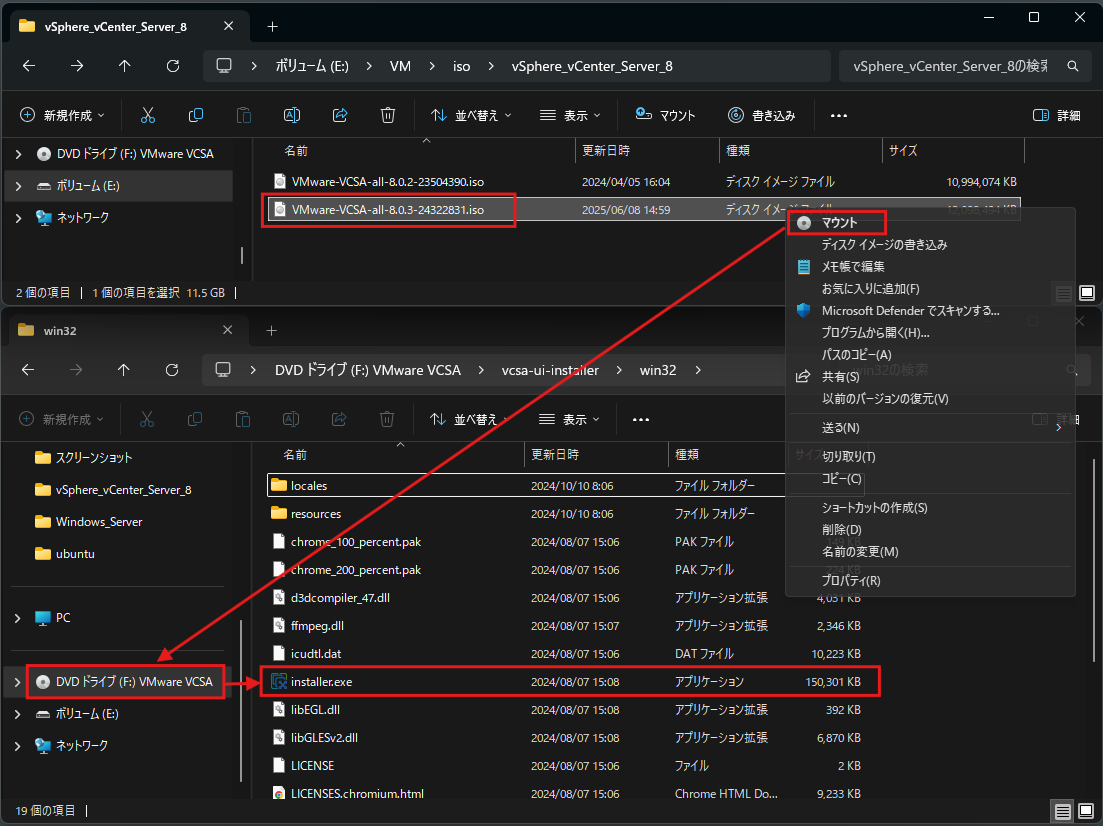
Task: Add a new tab in the win32 window
Action: coord(272,331)
